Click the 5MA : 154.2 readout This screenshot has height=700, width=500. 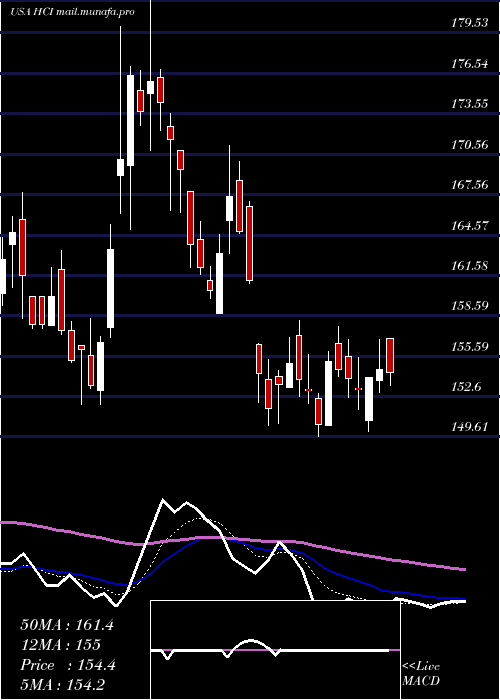63,685
